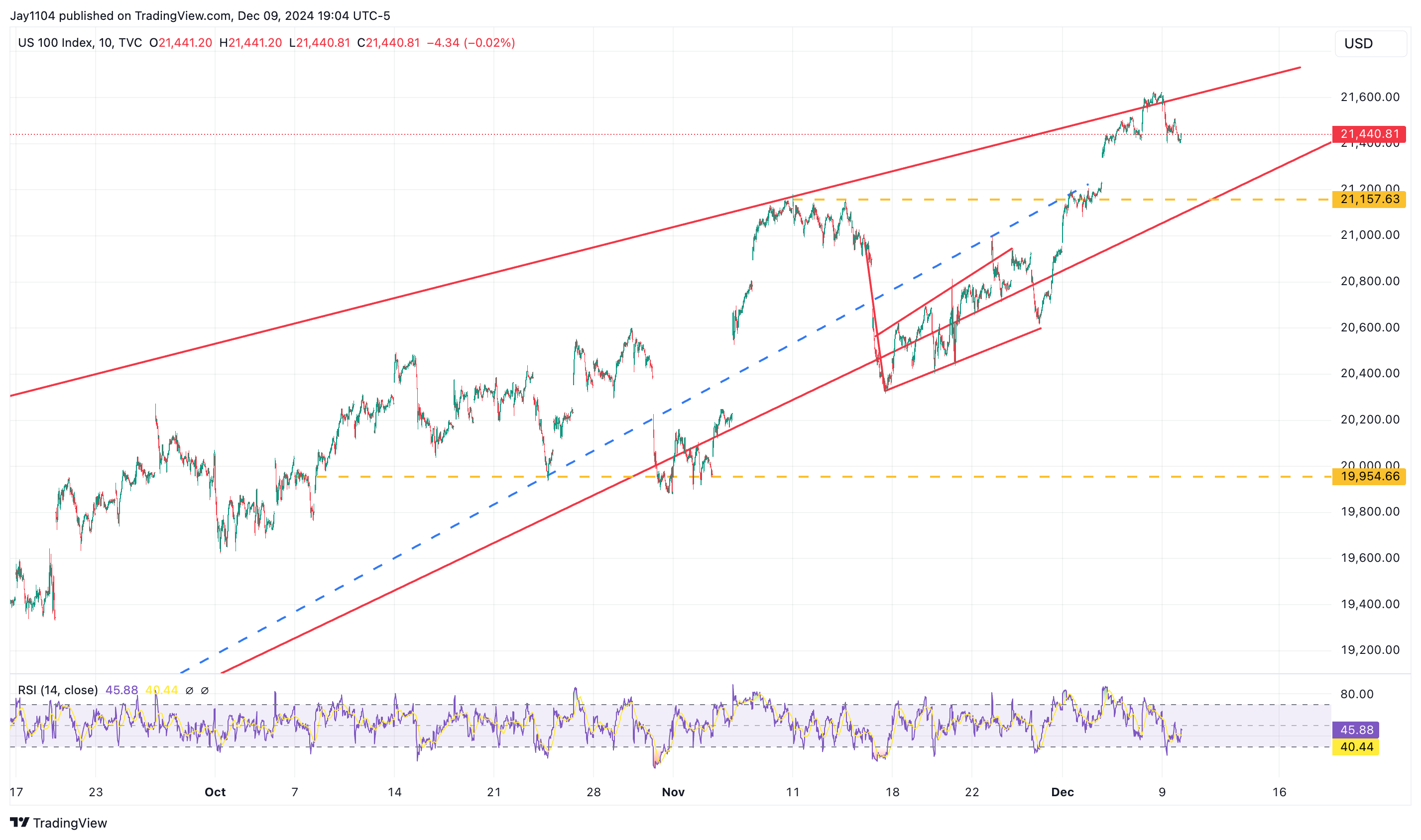Click the 21,157.63 yellow price label

[x=1369, y=199]
